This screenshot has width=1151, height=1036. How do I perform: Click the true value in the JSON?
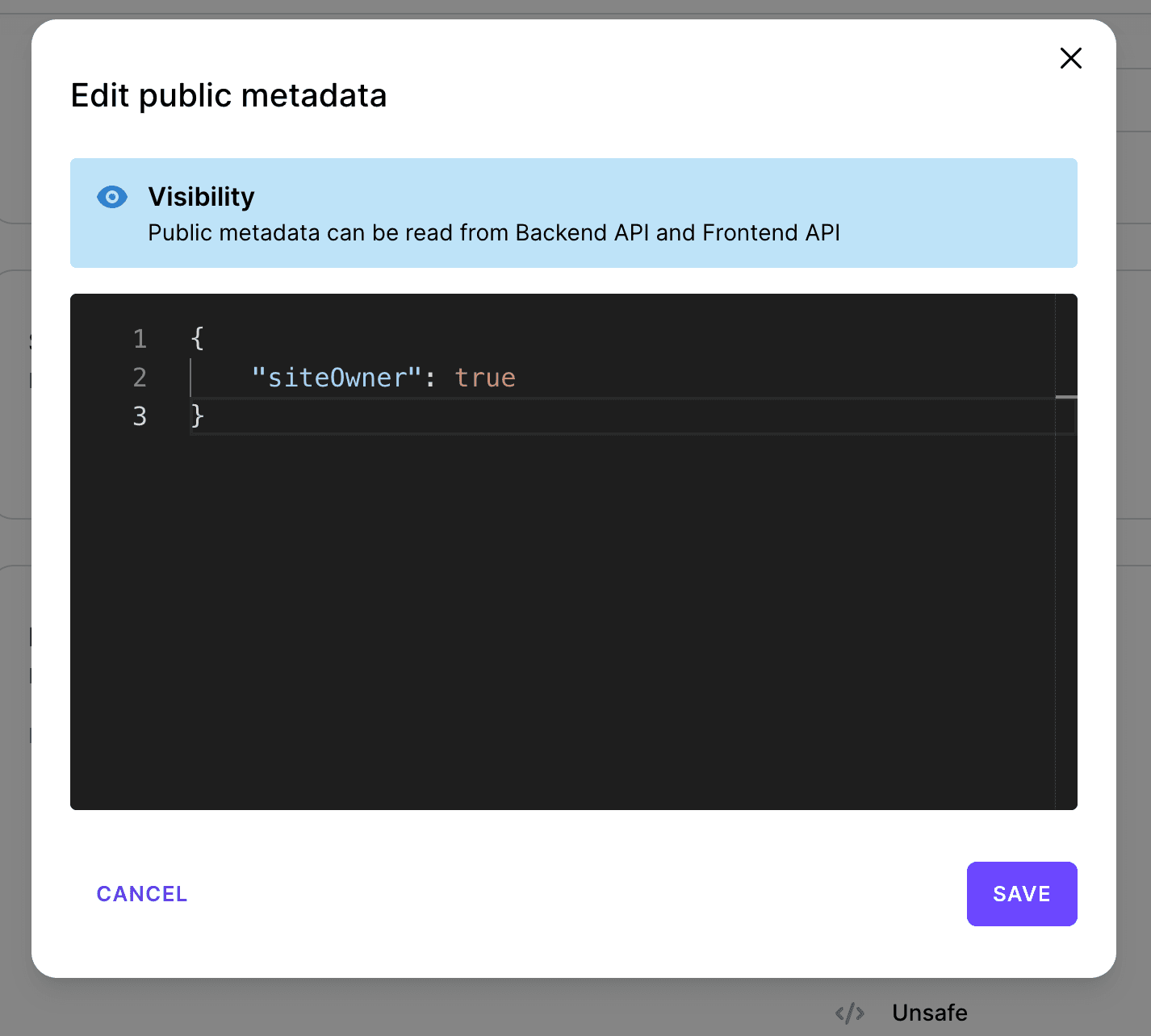(x=485, y=378)
